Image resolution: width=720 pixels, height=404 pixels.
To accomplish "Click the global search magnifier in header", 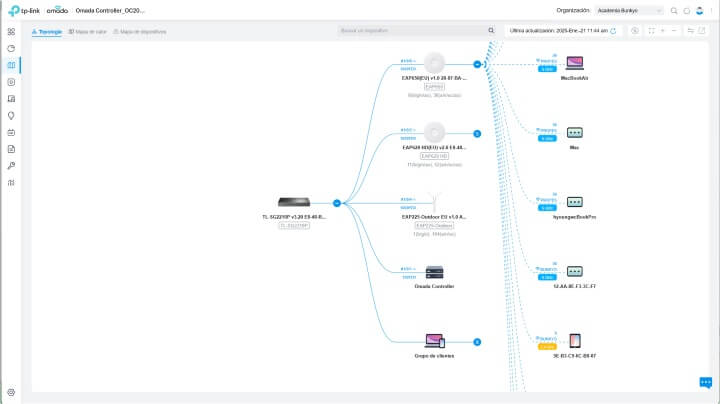I will [x=674, y=11].
